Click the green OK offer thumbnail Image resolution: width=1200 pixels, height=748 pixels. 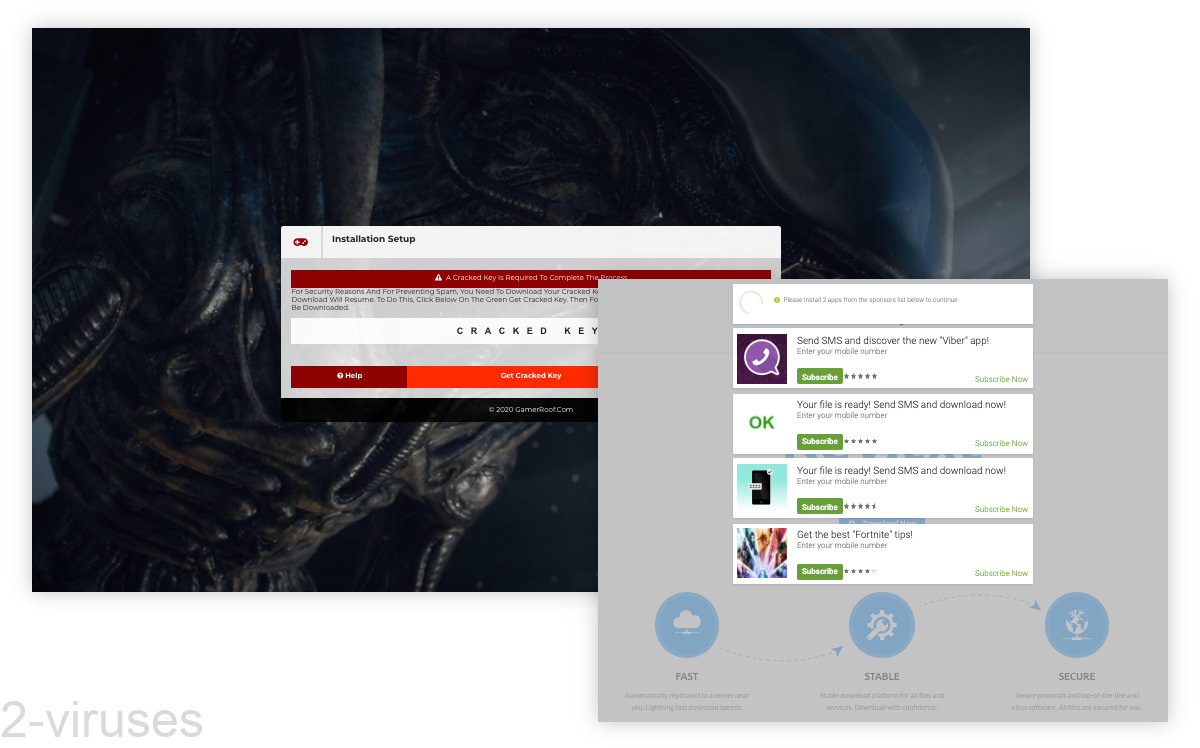pyautogui.click(x=762, y=423)
